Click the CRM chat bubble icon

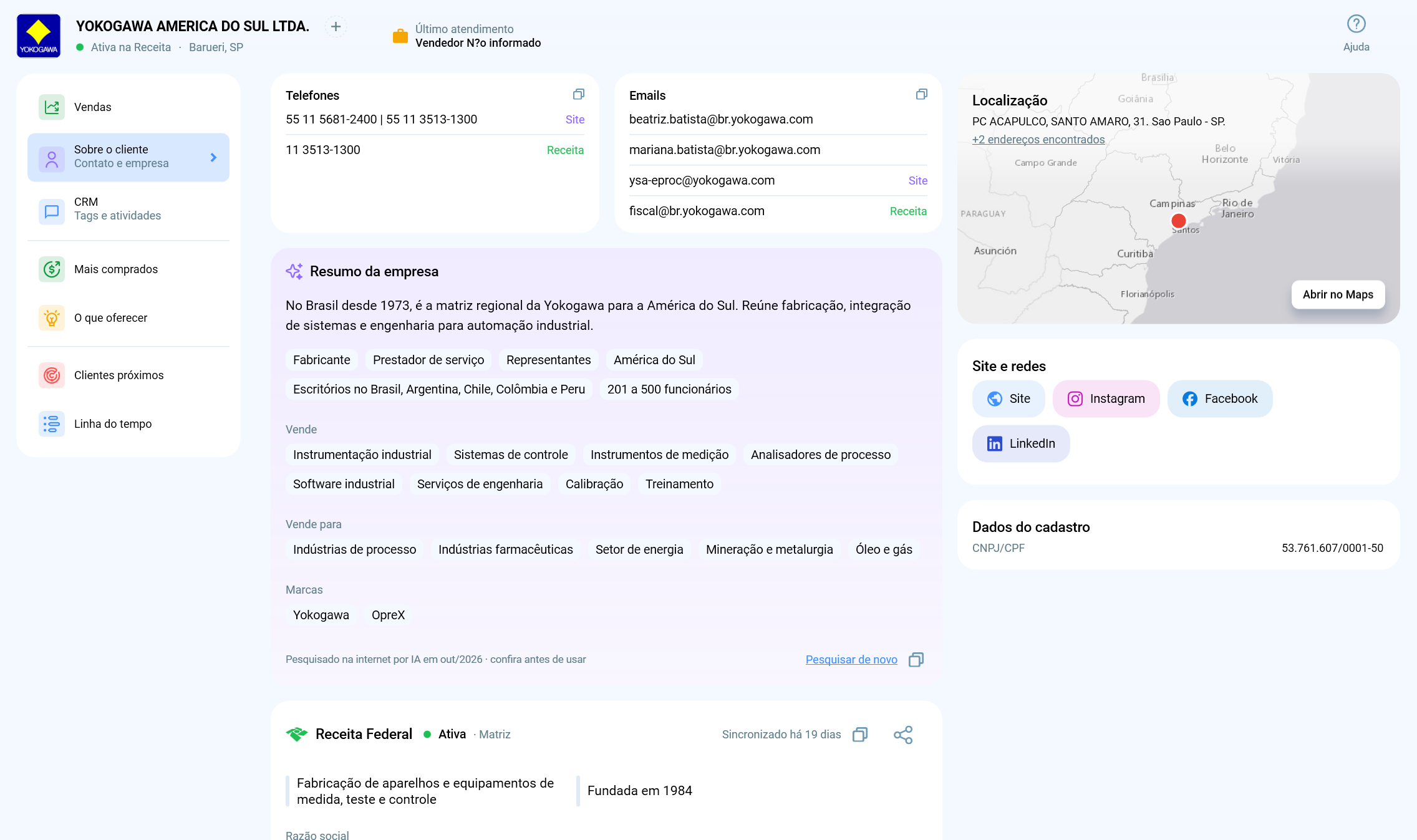click(x=52, y=212)
